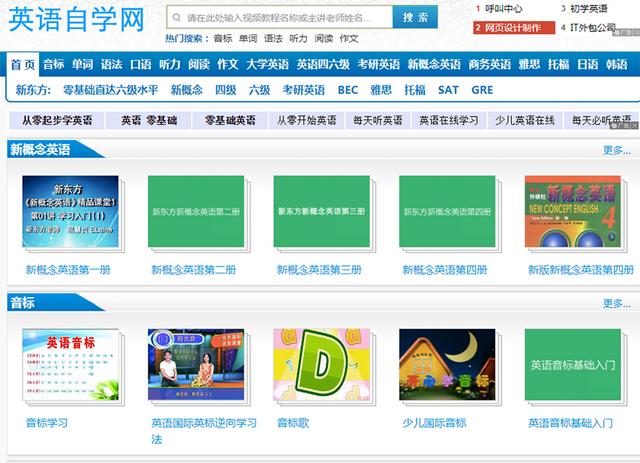Select hot search keyword 单词
The height and width of the screenshot is (463, 640).
tap(248, 39)
